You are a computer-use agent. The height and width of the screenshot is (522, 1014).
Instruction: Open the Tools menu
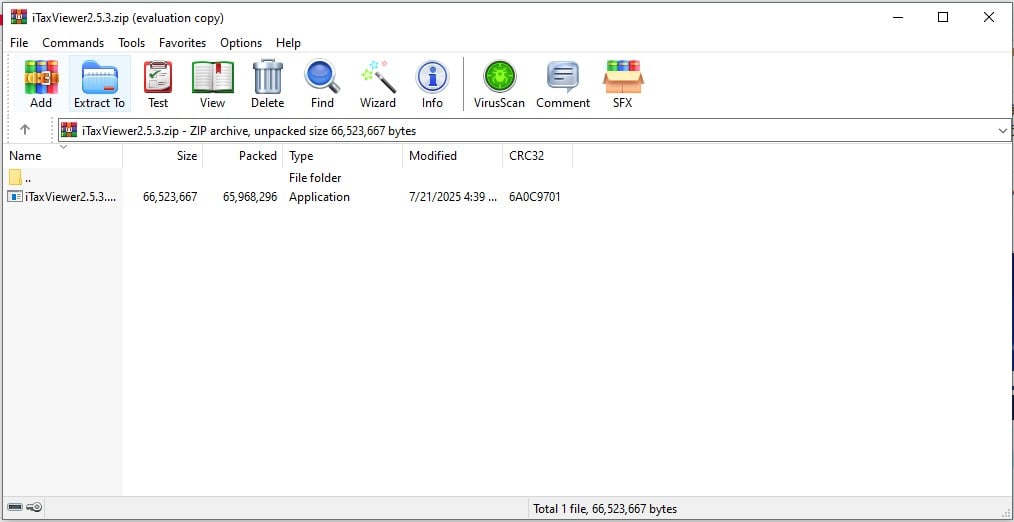[131, 43]
